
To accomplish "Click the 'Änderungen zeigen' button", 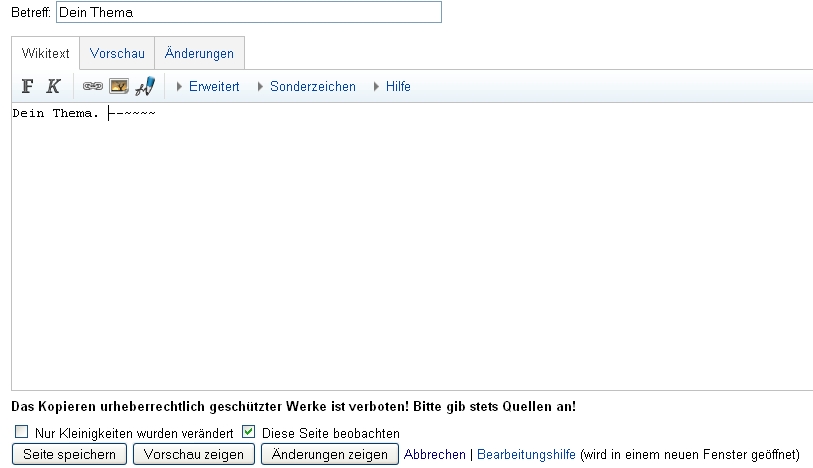I will pos(328,455).
